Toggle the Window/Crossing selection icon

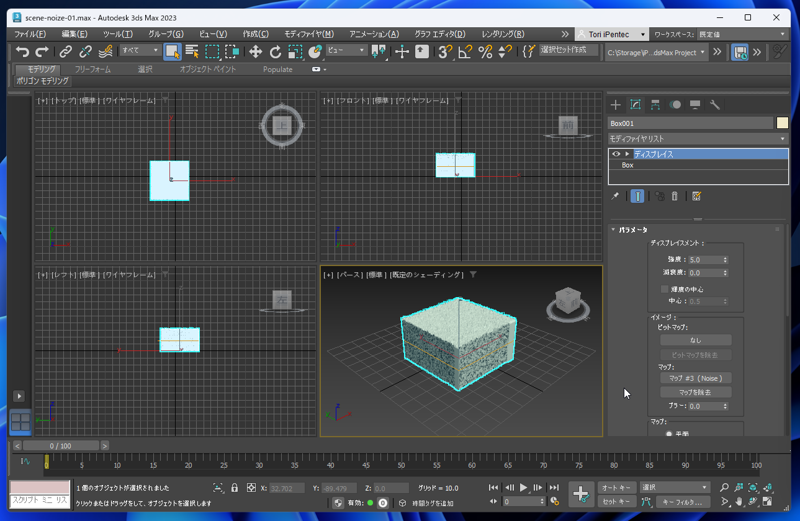pyautogui.click(x=232, y=52)
